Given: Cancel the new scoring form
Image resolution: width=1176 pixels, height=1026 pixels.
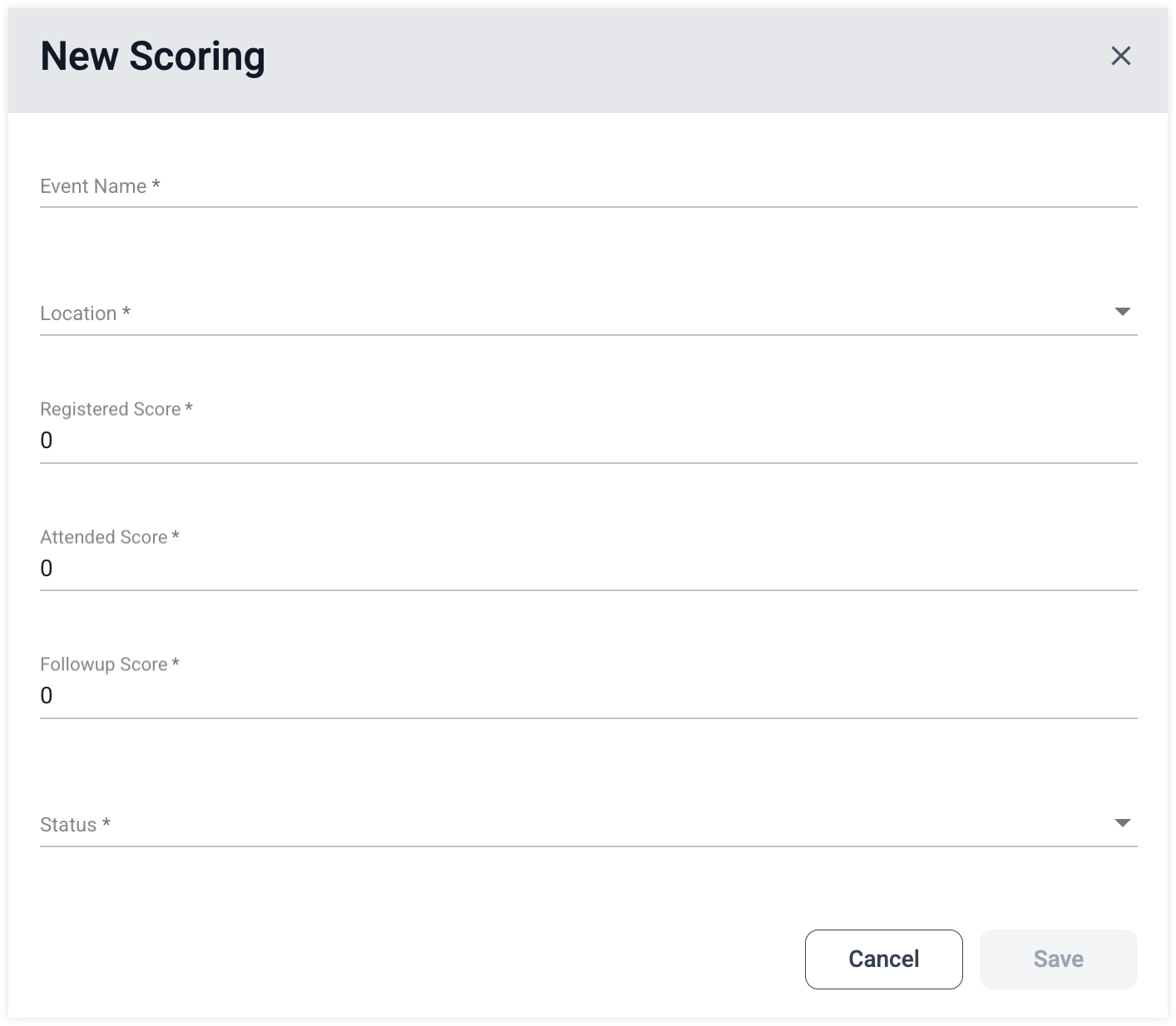Looking at the screenshot, I should point(883,959).
